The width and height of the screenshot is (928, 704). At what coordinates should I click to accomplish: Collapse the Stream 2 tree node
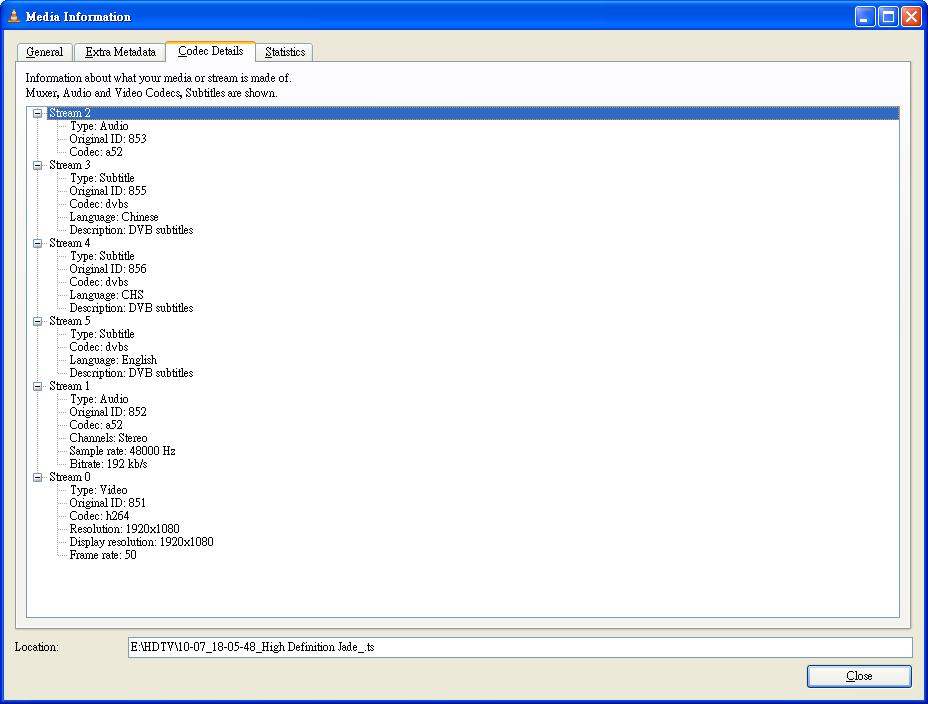(x=38, y=113)
